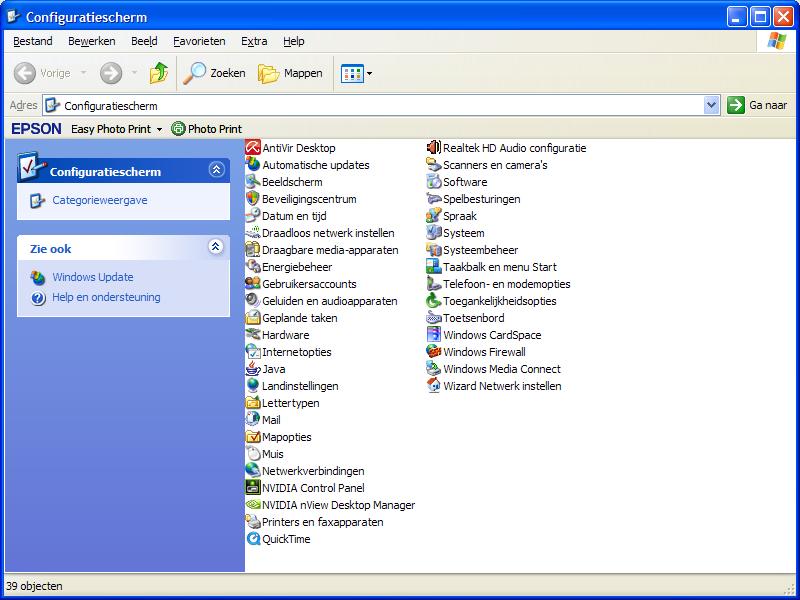Open the Lettertypen folder icon
This screenshot has height=600, width=800.
click(253, 403)
